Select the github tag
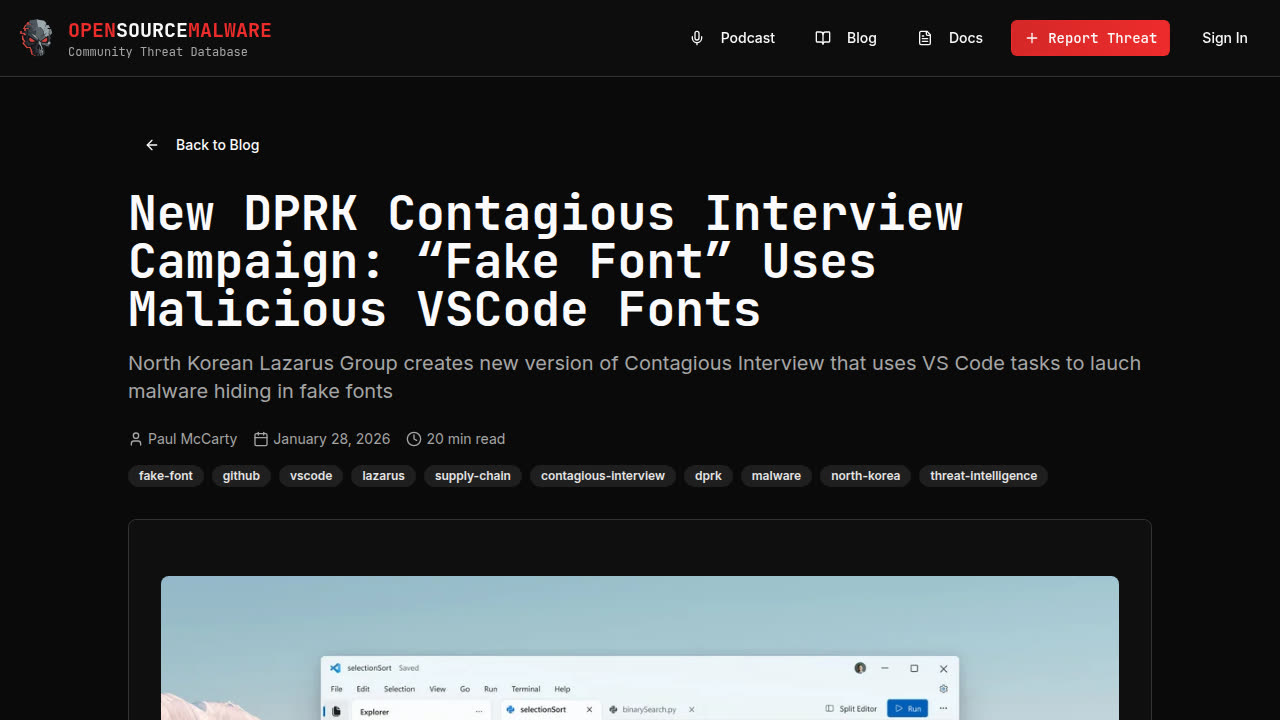This screenshot has width=1280, height=720. click(241, 476)
